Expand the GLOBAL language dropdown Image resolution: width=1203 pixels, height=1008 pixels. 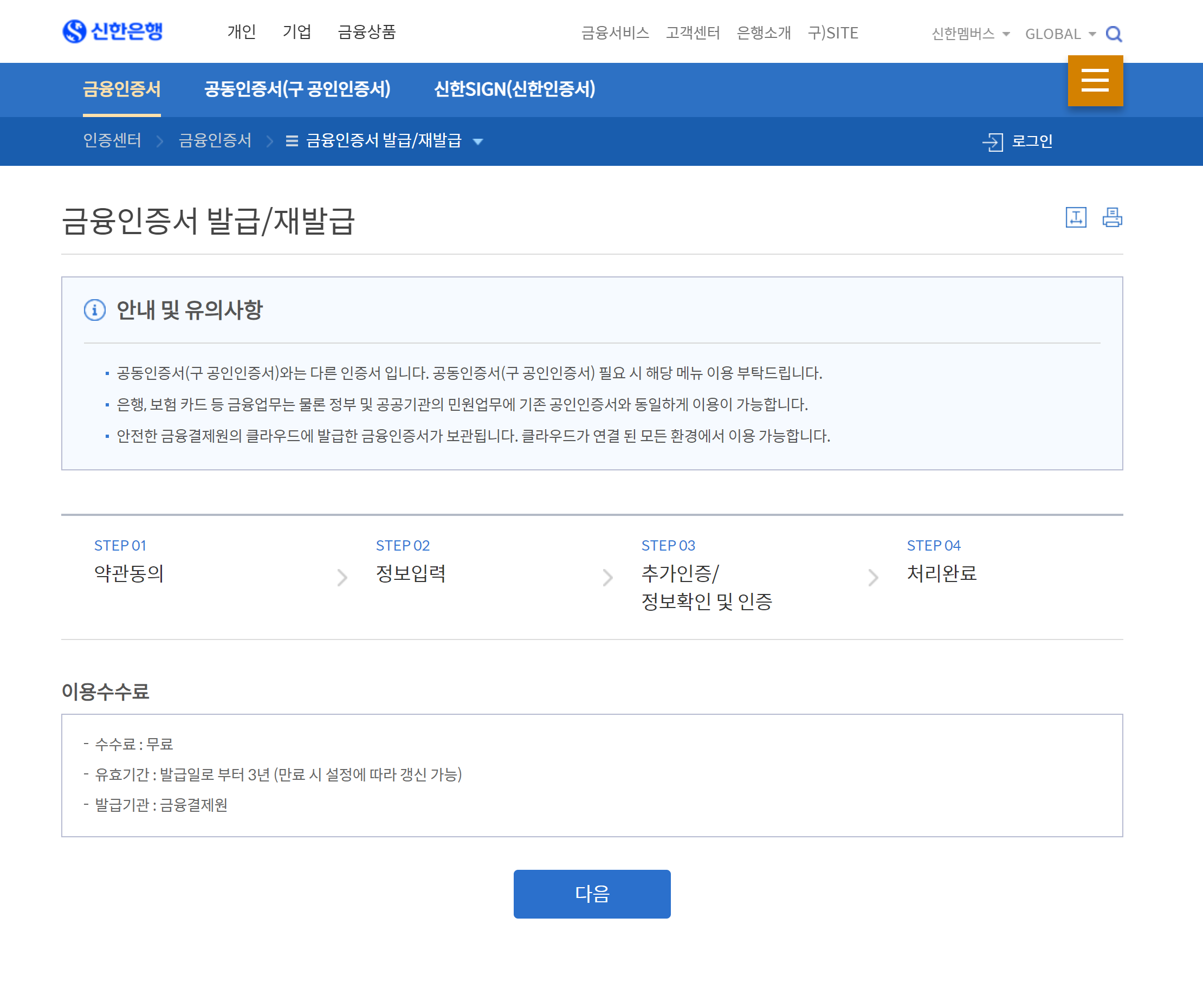[1060, 34]
